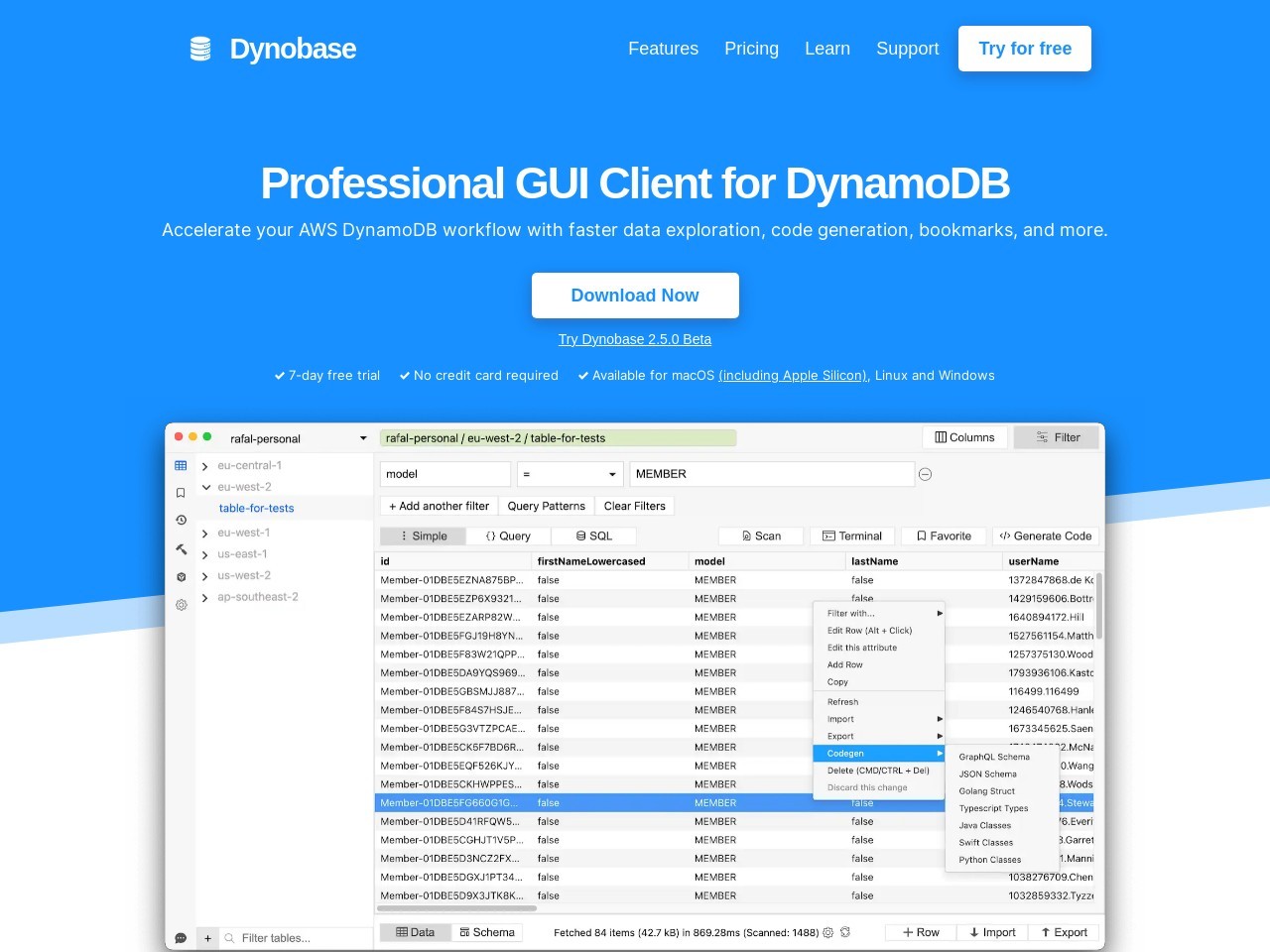Choose Refresh in context menu

coord(879,702)
